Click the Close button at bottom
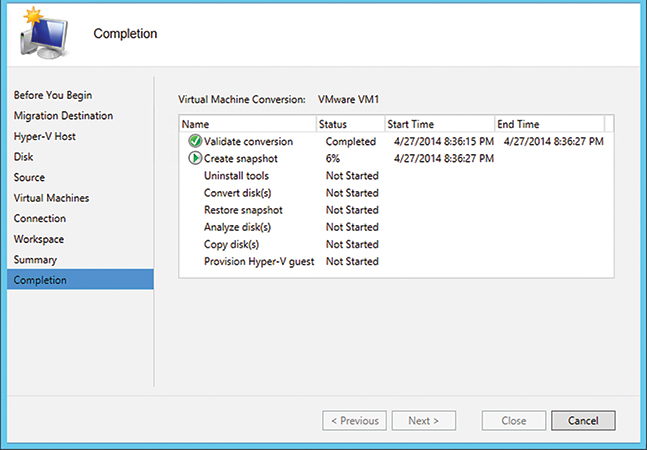 514,420
